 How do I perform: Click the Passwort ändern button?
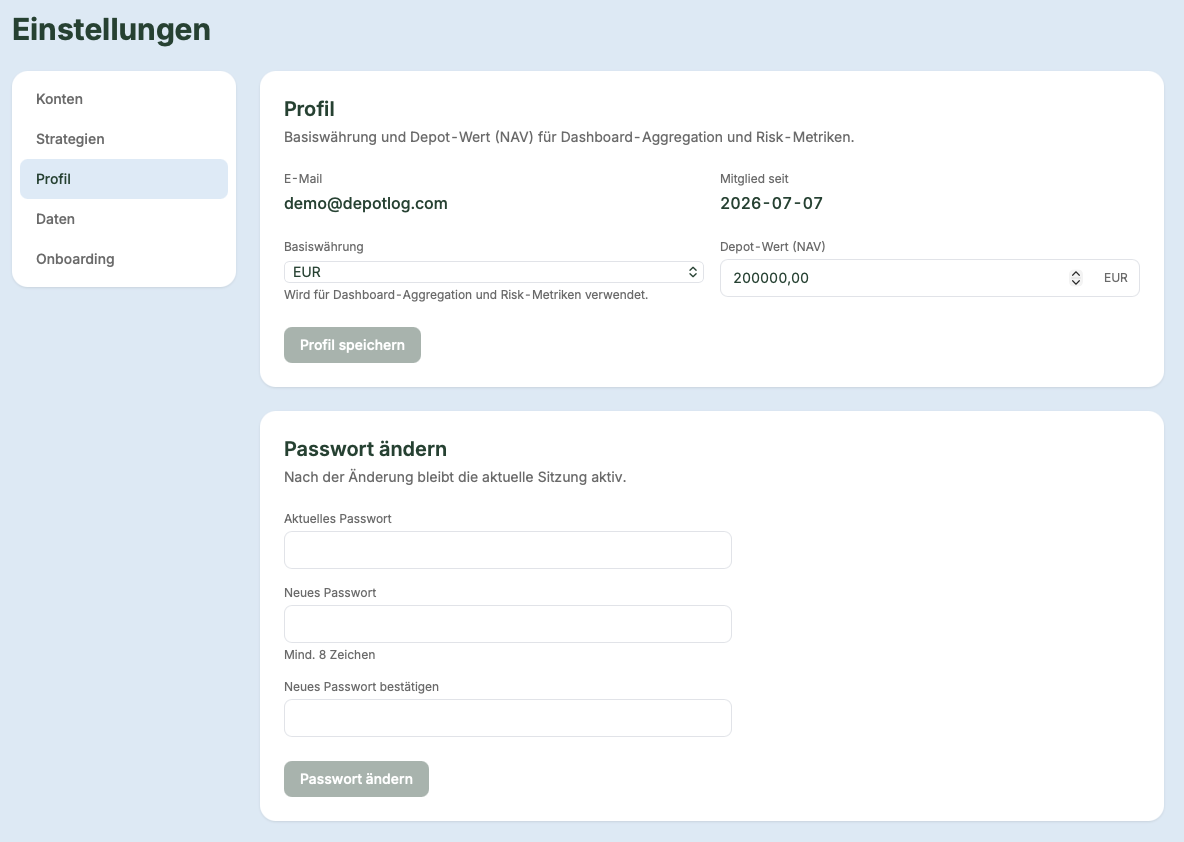[x=356, y=779]
